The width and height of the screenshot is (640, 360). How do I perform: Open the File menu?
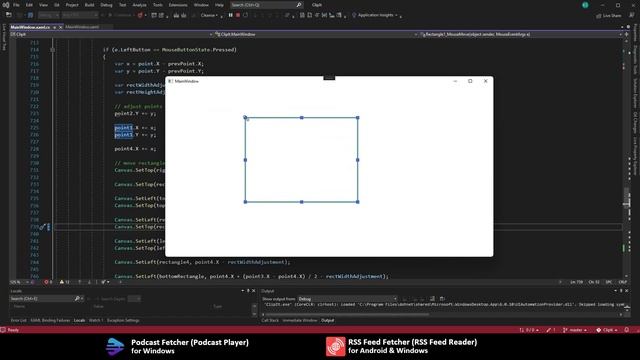click(16, 5)
